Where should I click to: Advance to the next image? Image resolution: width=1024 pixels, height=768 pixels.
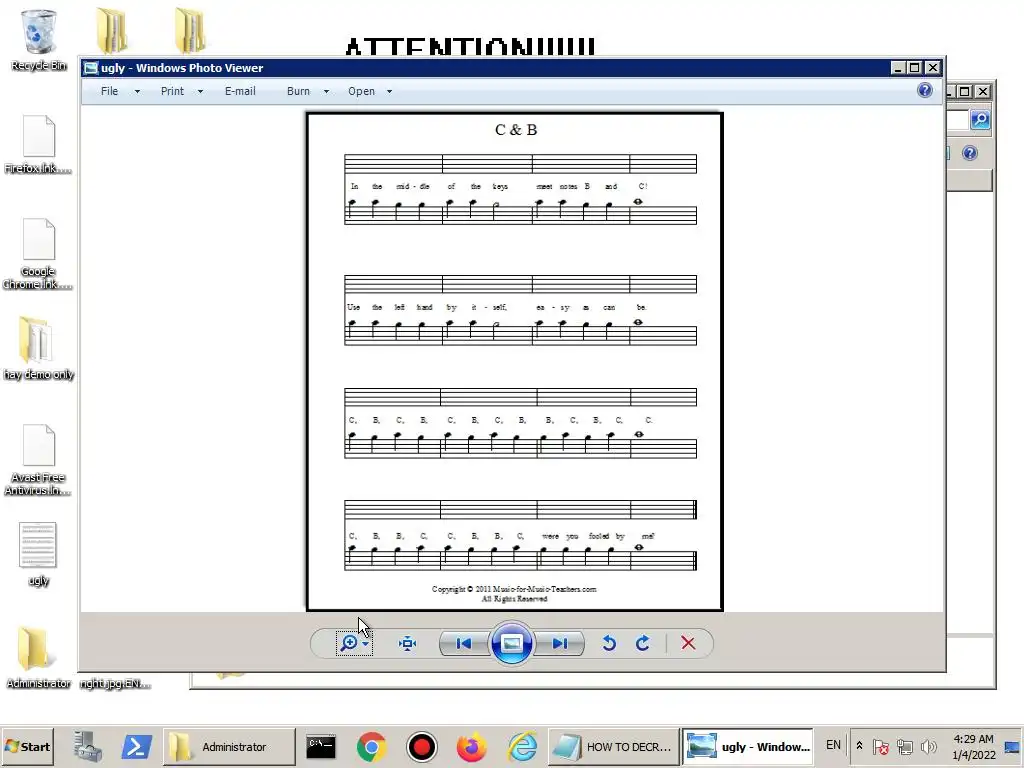[x=559, y=643]
